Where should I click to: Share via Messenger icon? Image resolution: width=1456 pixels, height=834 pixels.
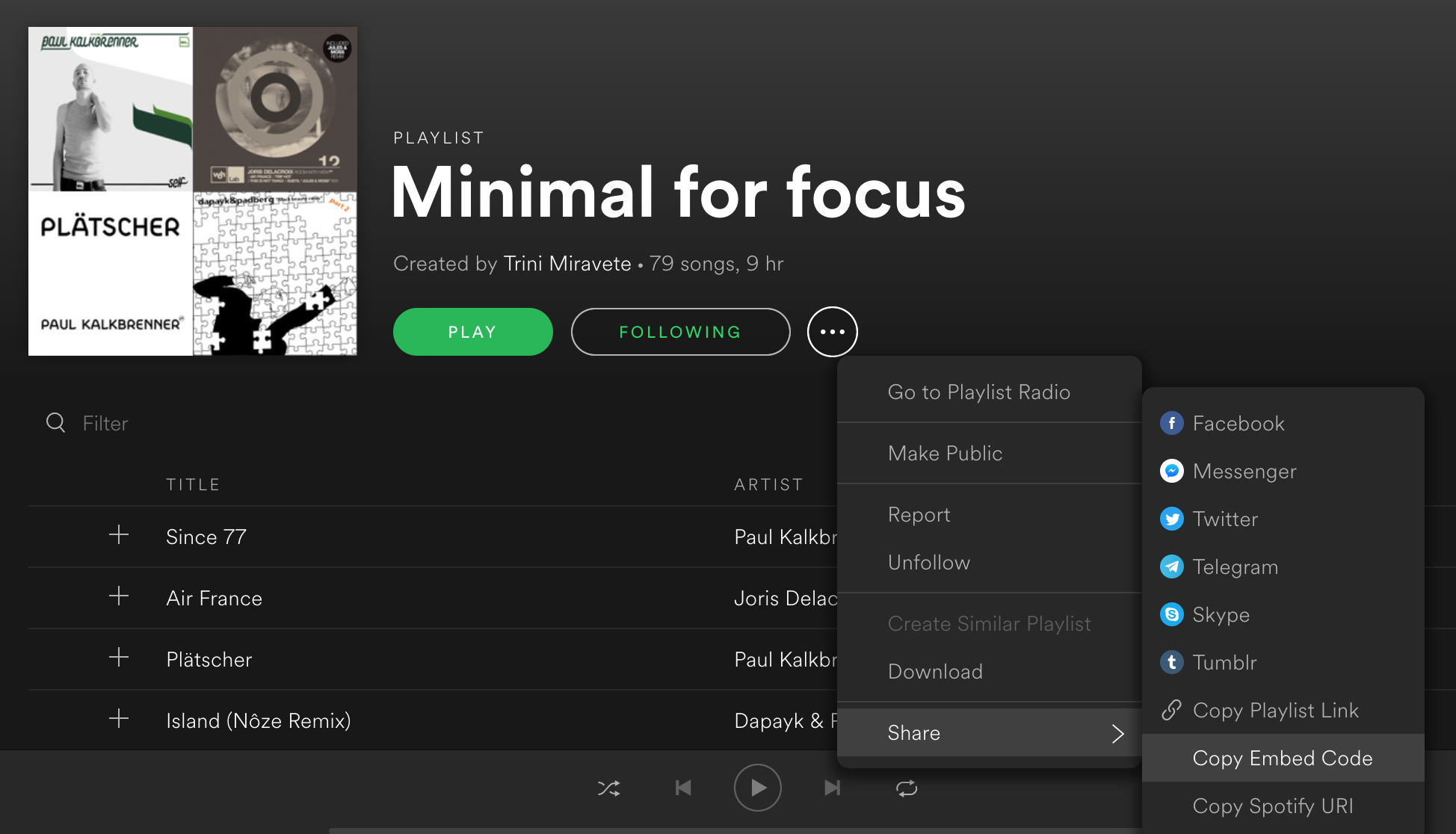(x=1172, y=472)
